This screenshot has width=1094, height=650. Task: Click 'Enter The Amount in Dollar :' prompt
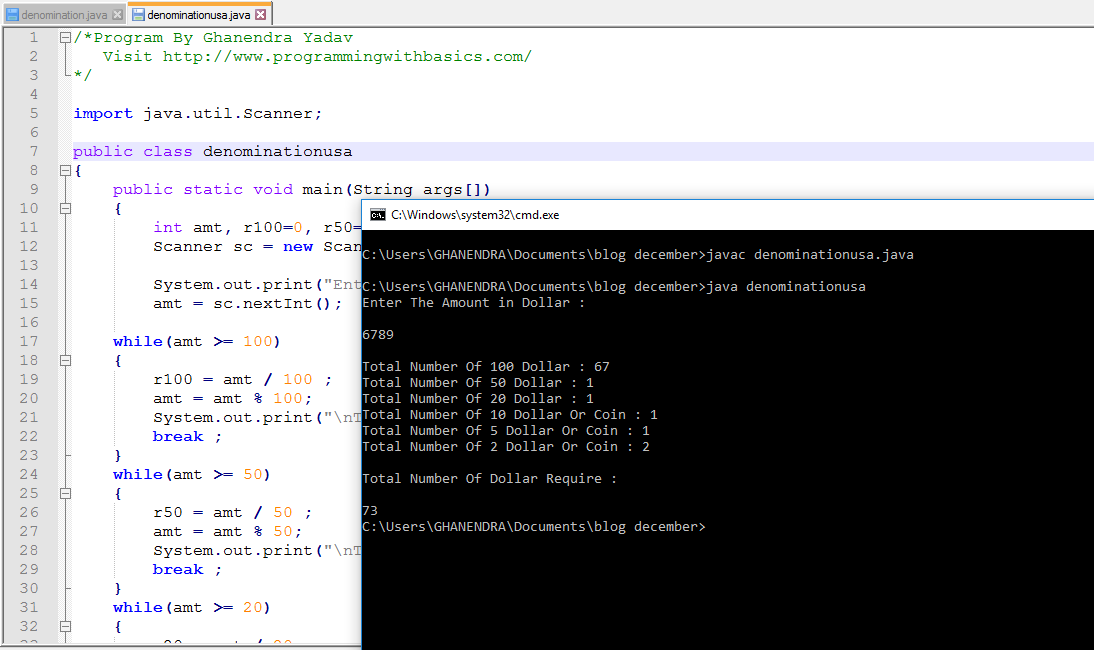point(474,303)
